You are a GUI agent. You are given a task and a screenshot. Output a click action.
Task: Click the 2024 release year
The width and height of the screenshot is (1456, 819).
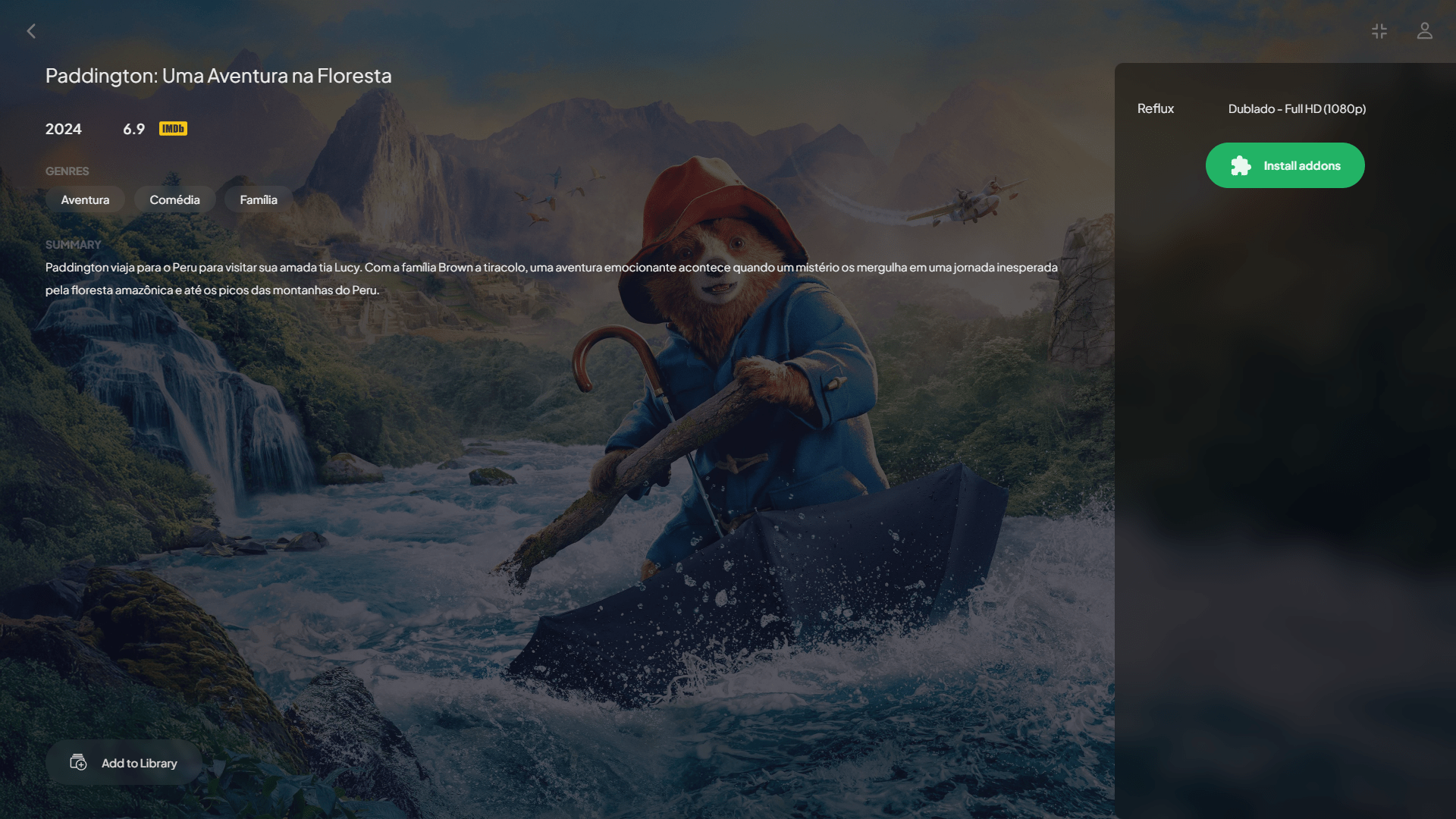(x=63, y=129)
